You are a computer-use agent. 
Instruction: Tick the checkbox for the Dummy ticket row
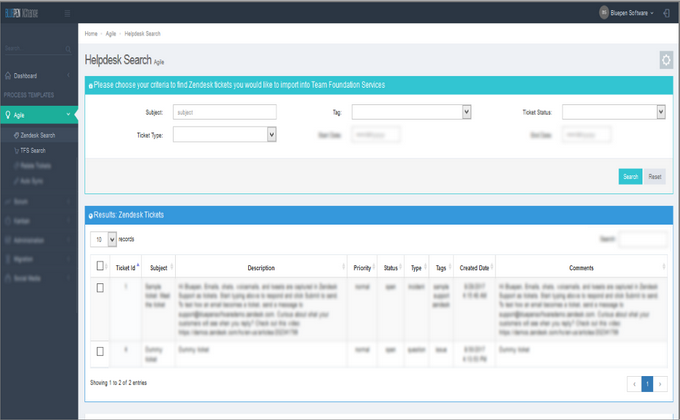(x=100, y=351)
